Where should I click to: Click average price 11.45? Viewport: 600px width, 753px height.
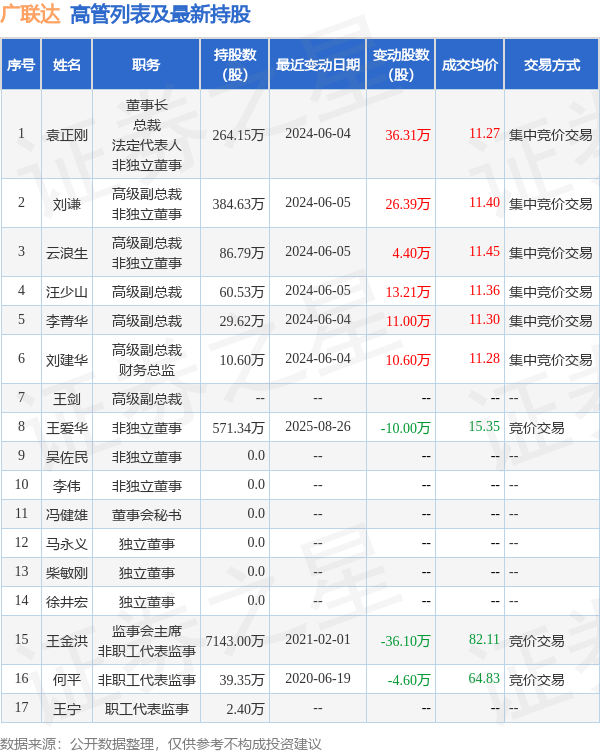click(484, 251)
